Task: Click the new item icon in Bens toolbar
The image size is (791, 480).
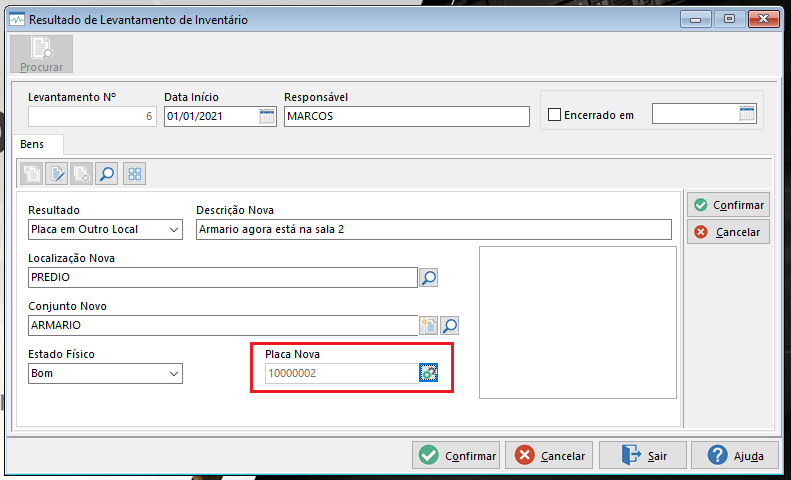Action: point(32,174)
